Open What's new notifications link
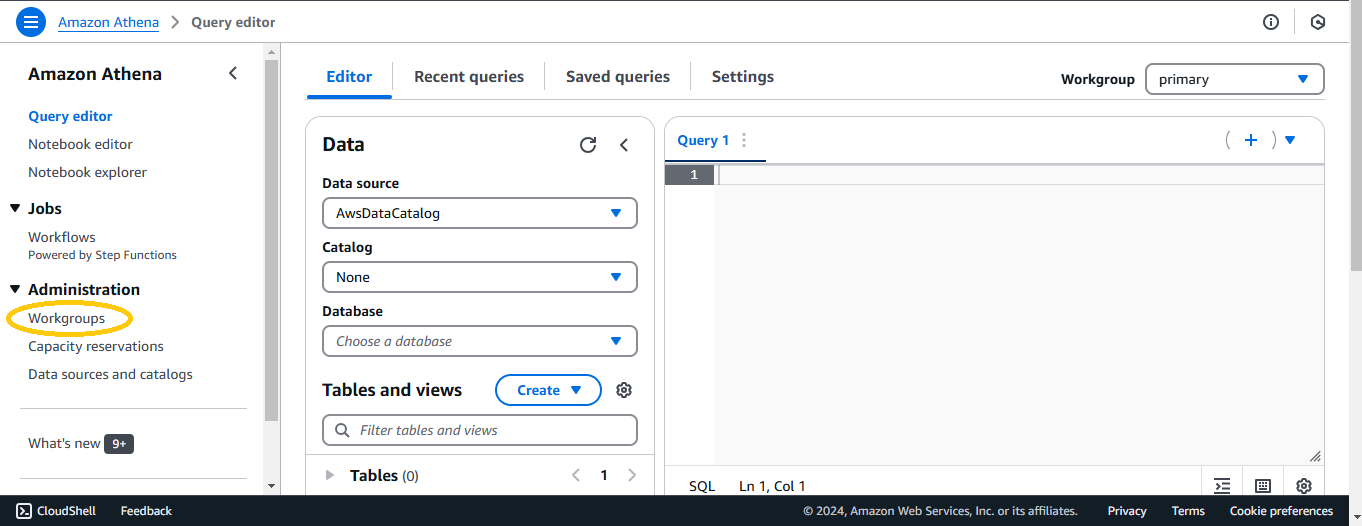The height and width of the screenshot is (526, 1362). pos(64,443)
